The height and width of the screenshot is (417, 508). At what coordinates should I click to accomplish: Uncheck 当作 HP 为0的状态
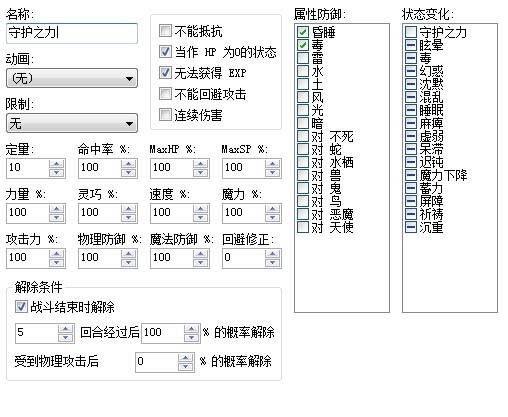[165, 52]
